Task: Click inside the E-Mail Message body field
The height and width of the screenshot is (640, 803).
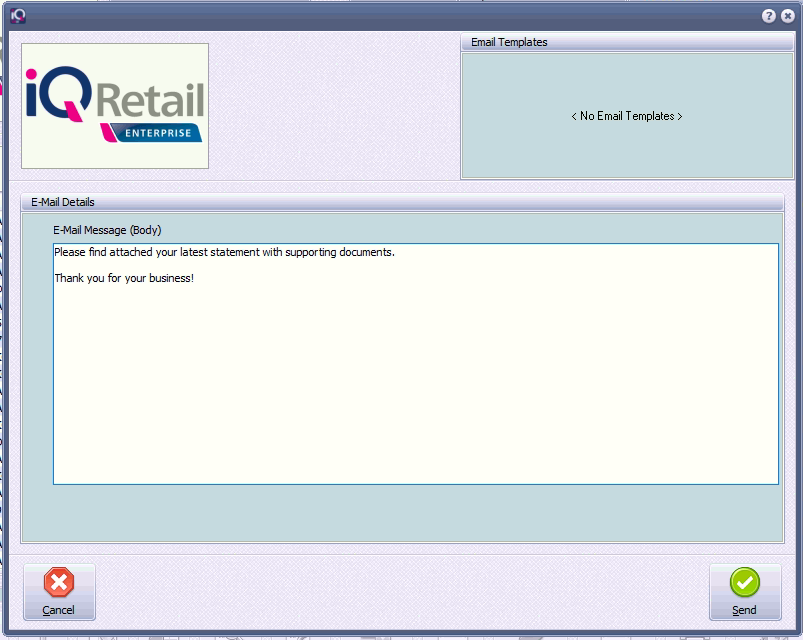Action: pyautogui.click(x=416, y=364)
